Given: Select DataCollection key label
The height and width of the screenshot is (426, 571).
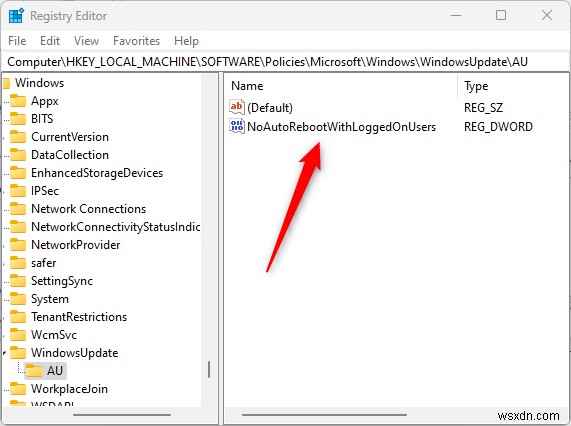Looking at the screenshot, I should tap(70, 155).
